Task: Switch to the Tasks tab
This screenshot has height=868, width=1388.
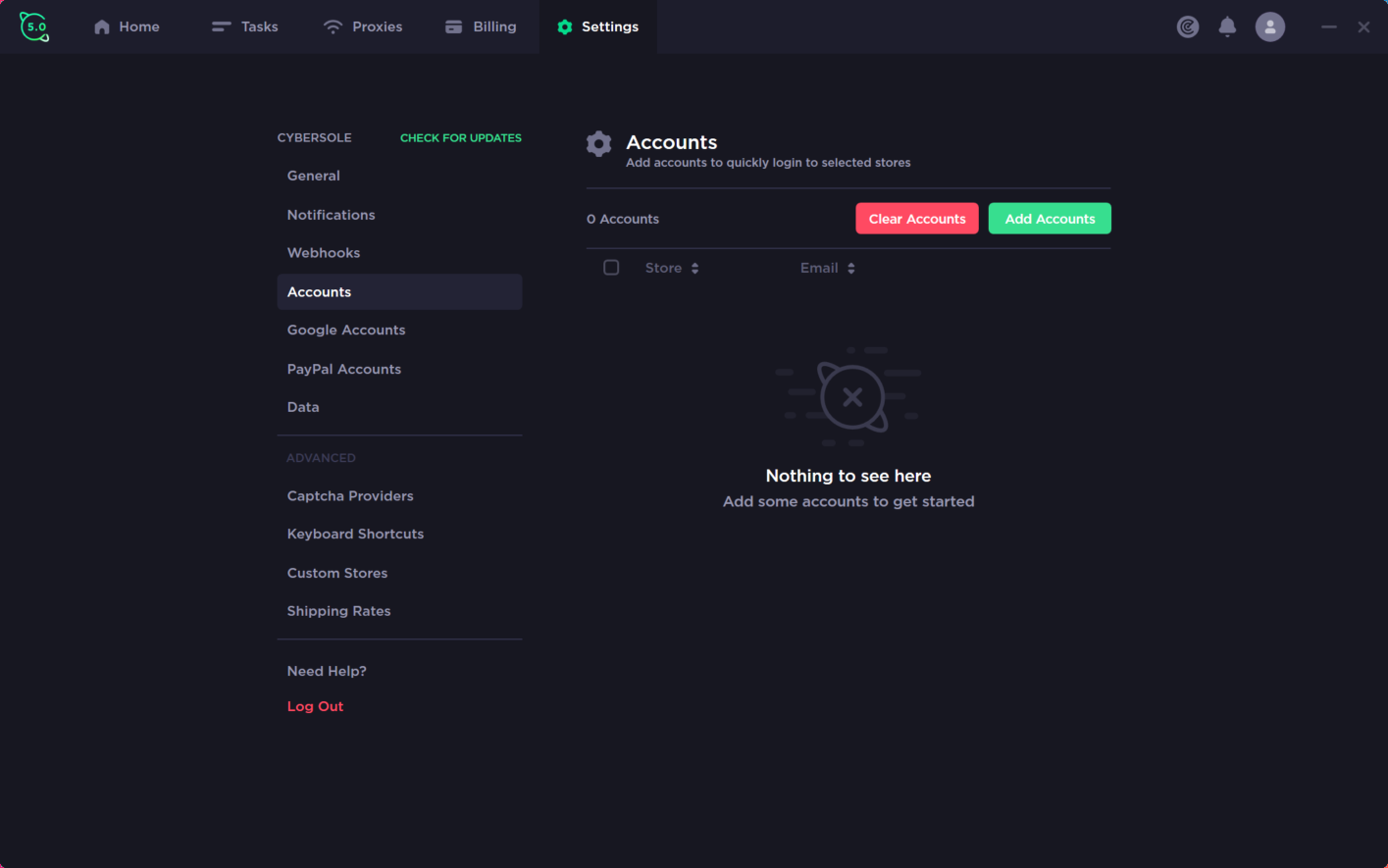Action: click(245, 26)
